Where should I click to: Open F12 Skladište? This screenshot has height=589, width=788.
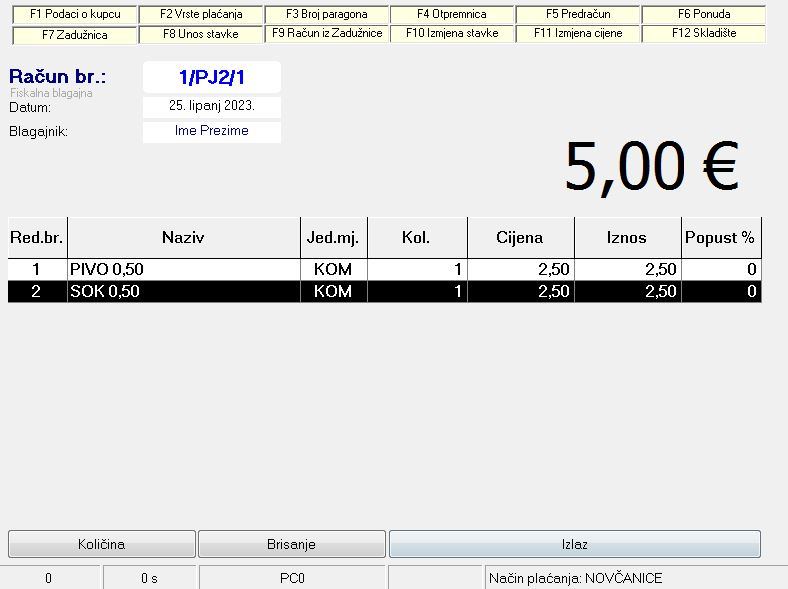pyautogui.click(x=704, y=34)
